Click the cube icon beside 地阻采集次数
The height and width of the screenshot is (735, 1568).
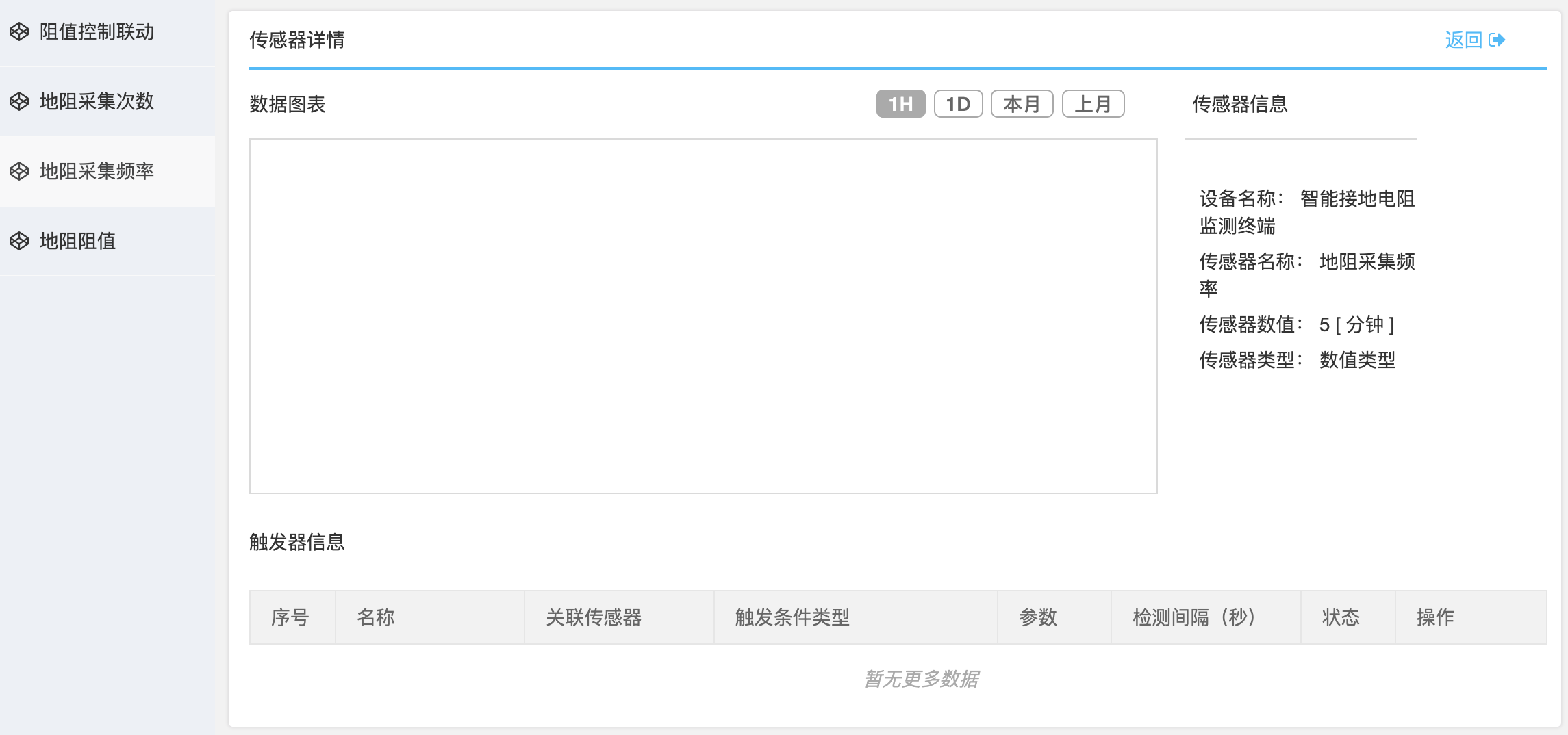[x=18, y=101]
